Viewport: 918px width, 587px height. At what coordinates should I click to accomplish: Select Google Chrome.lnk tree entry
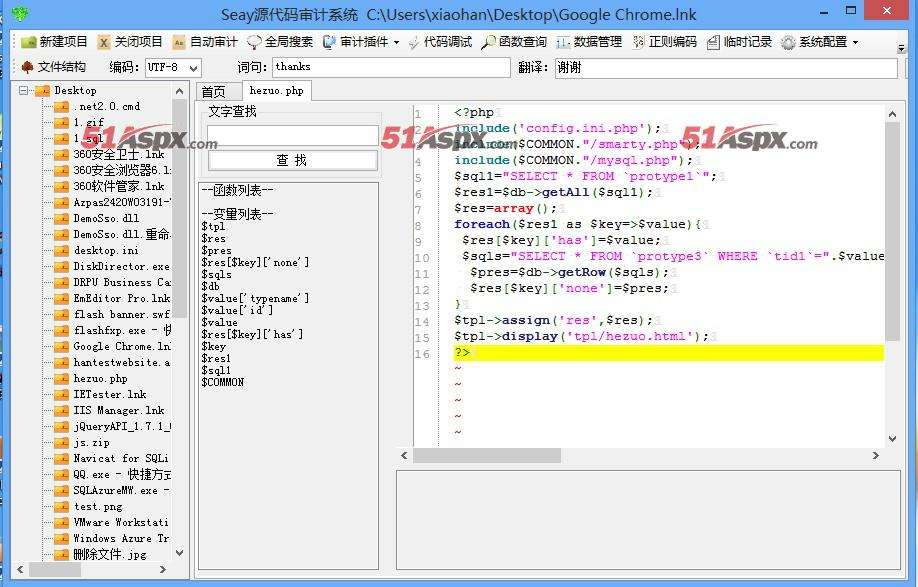(121, 346)
